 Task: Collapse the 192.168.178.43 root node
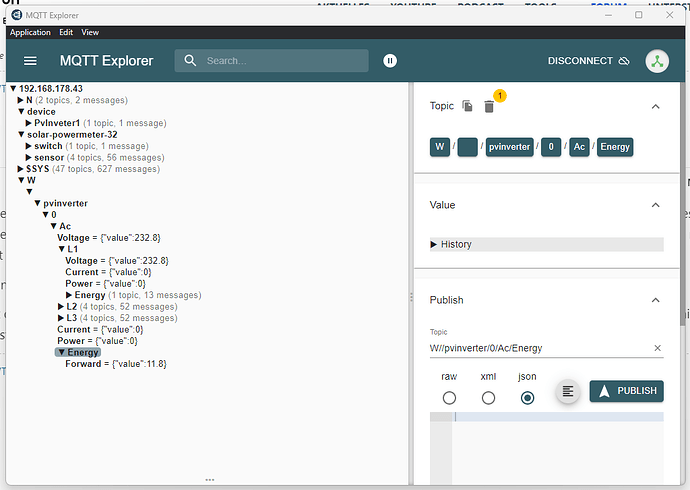point(13,89)
